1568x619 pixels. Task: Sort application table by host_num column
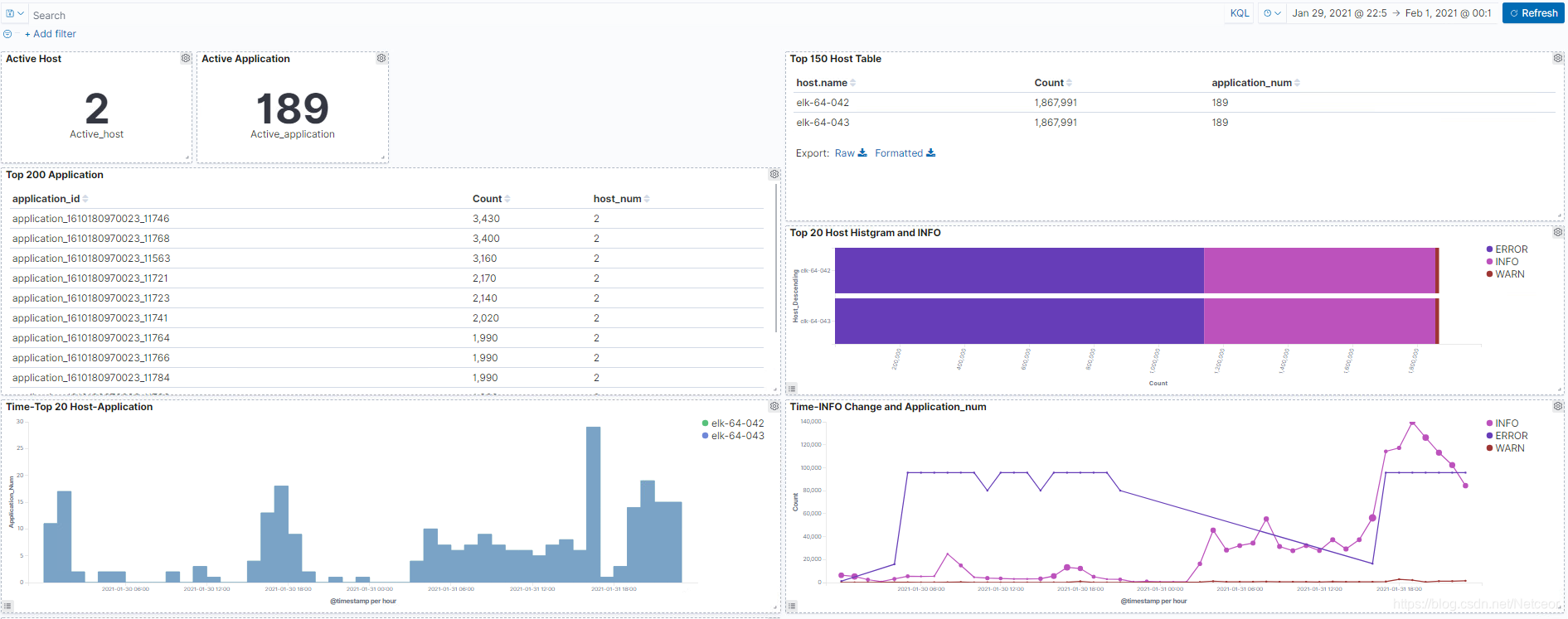click(x=621, y=199)
